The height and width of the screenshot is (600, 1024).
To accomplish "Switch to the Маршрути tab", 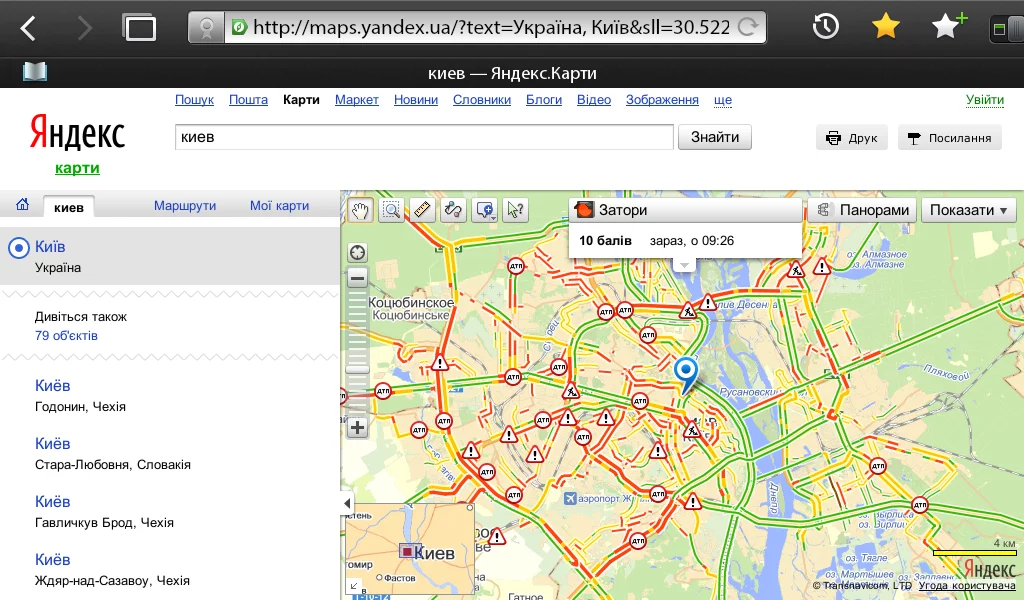I will 185,206.
